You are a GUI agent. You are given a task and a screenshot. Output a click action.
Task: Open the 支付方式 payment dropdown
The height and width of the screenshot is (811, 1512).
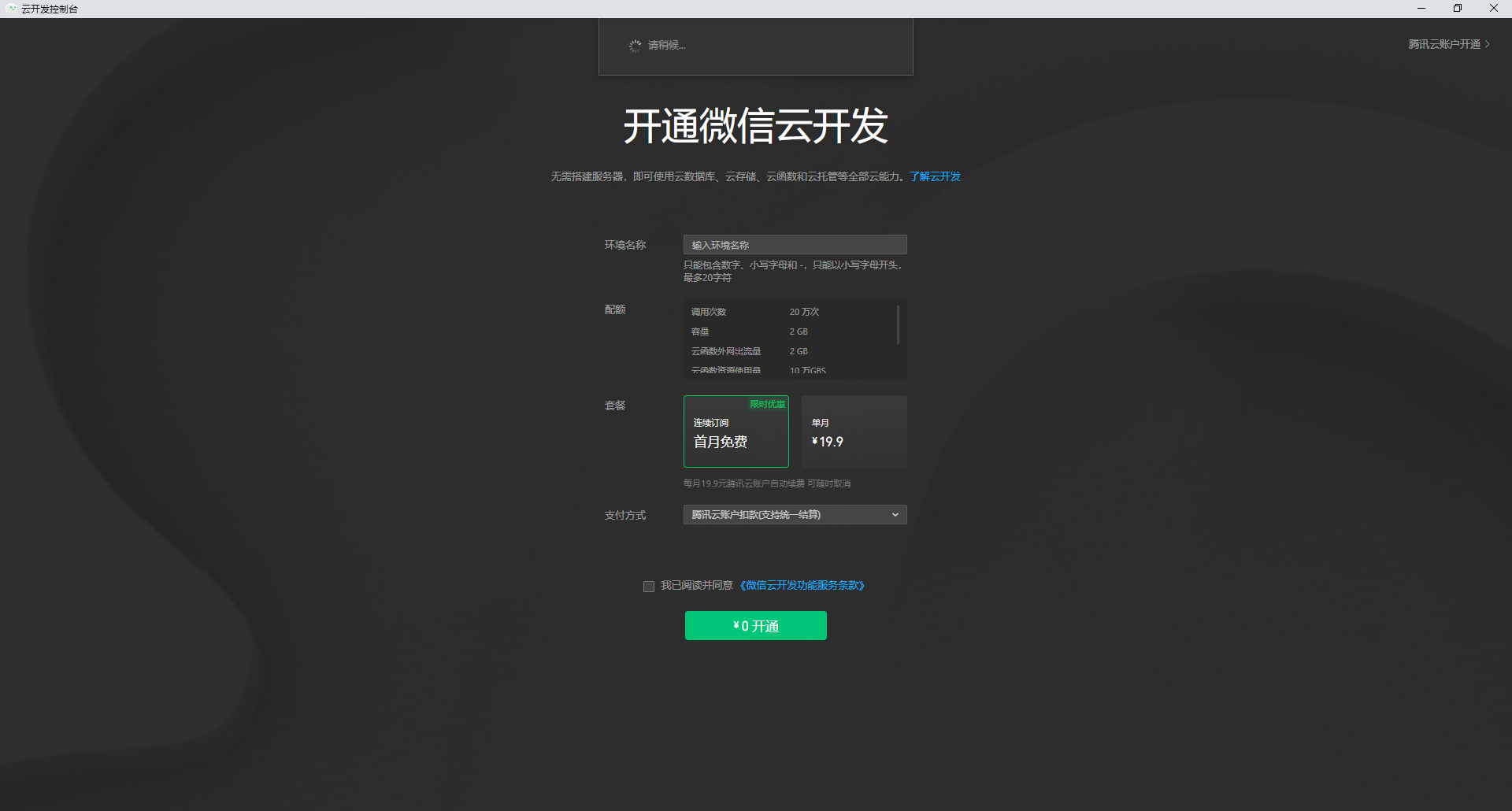pos(795,515)
